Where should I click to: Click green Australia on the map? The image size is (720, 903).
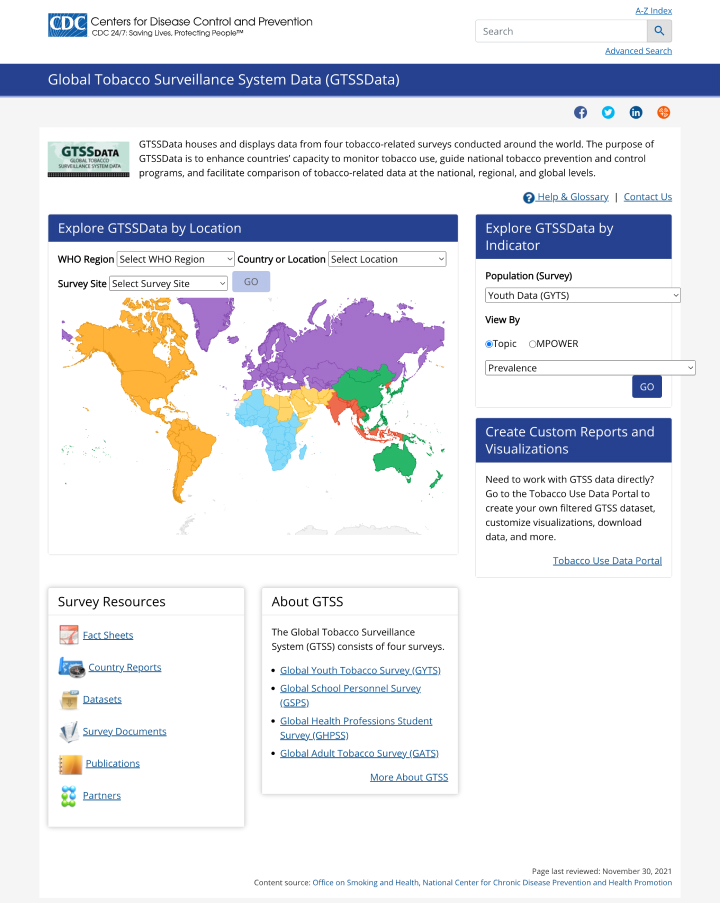click(395, 461)
